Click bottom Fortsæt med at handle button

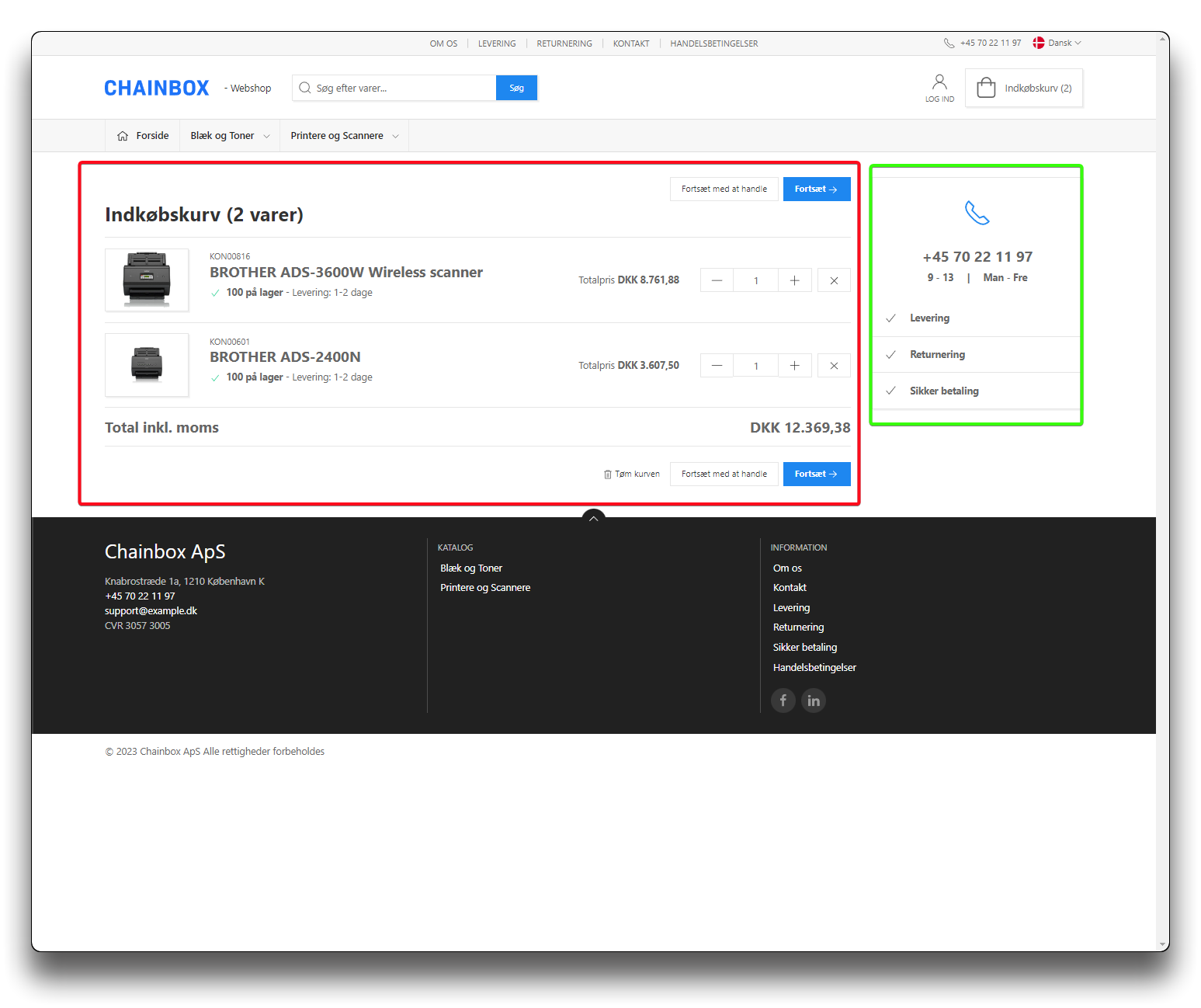(x=724, y=474)
